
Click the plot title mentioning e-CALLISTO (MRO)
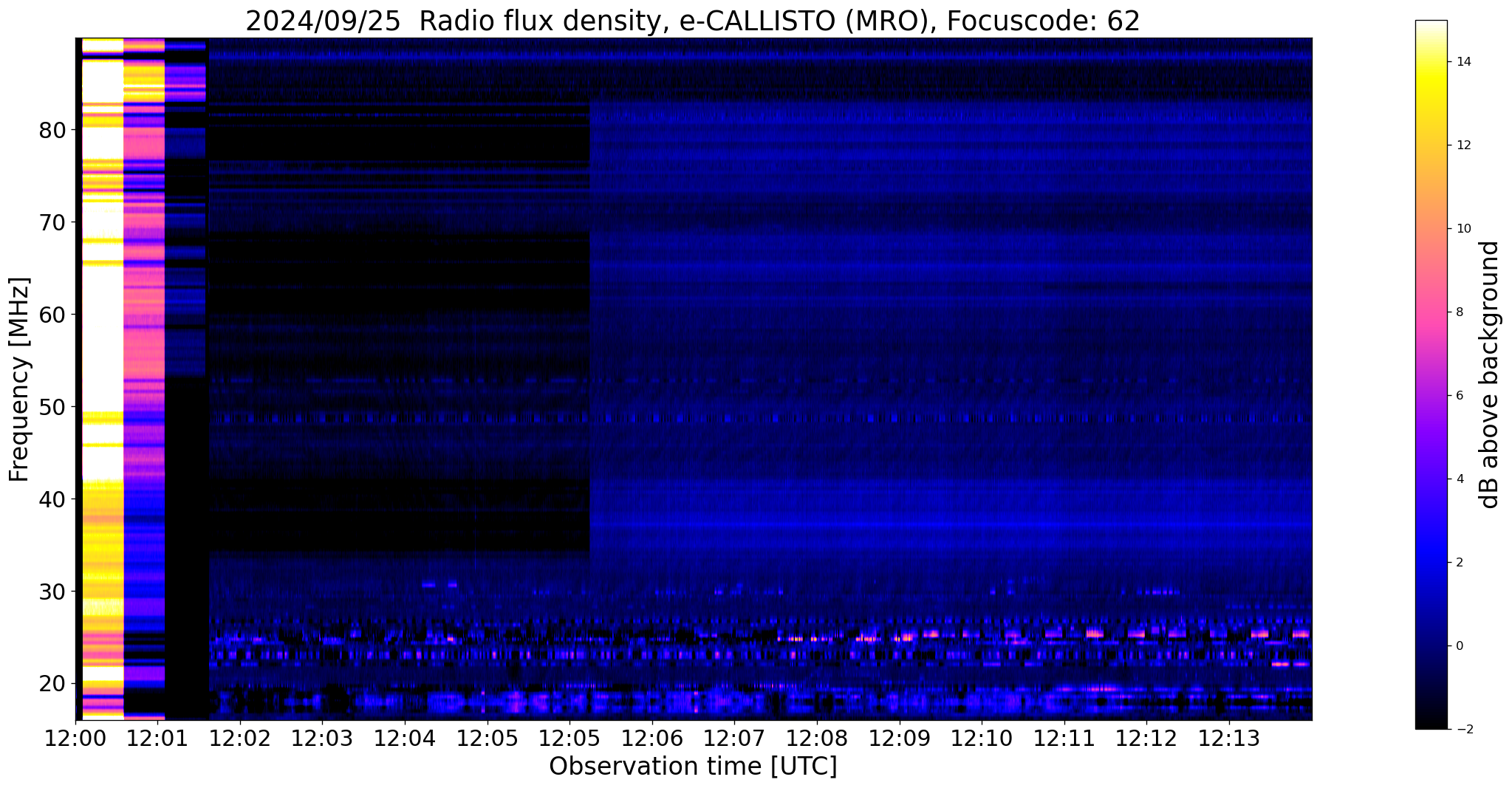click(x=693, y=21)
